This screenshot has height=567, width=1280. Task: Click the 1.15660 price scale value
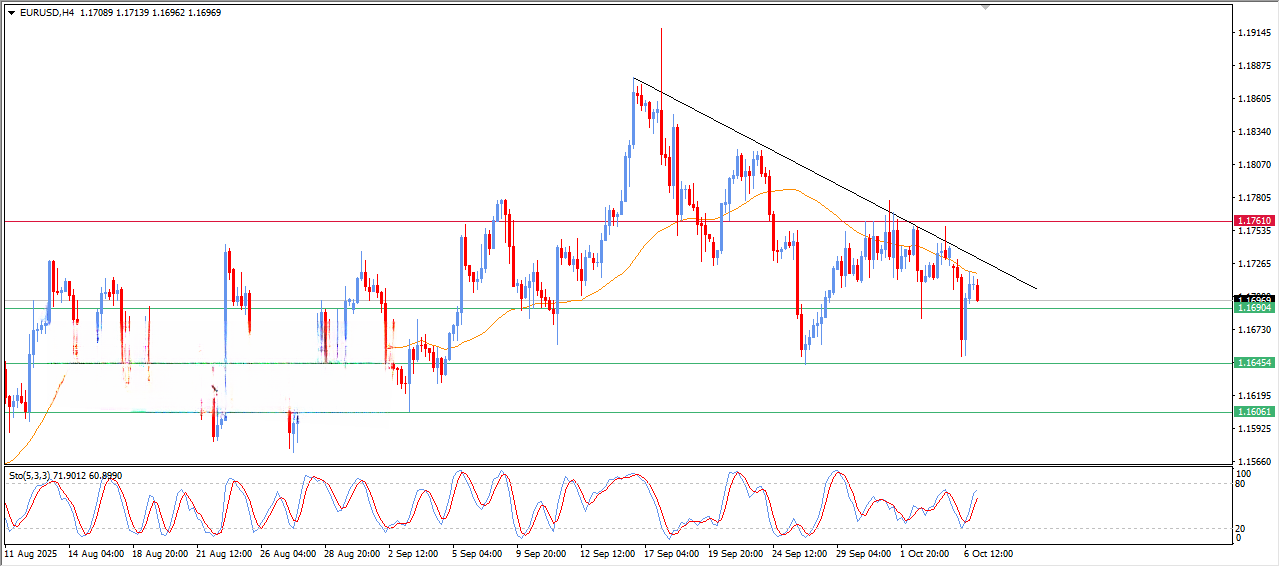(1254, 461)
